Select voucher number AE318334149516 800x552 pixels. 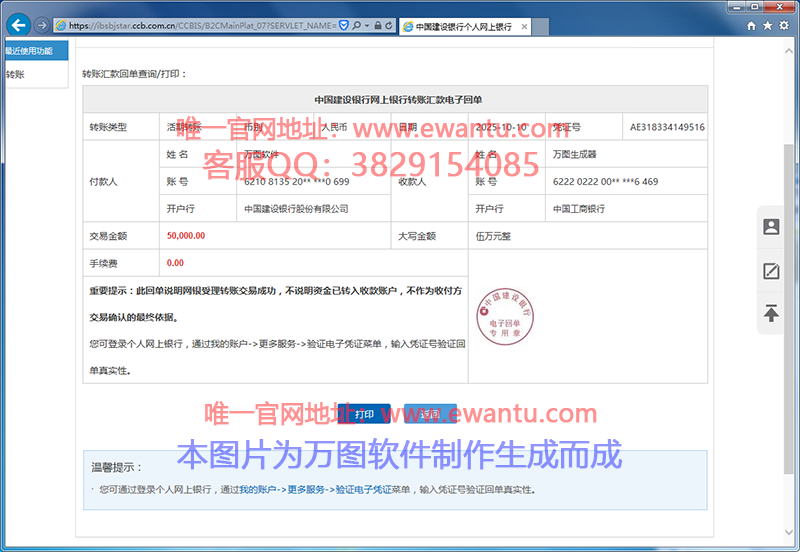[667, 127]
